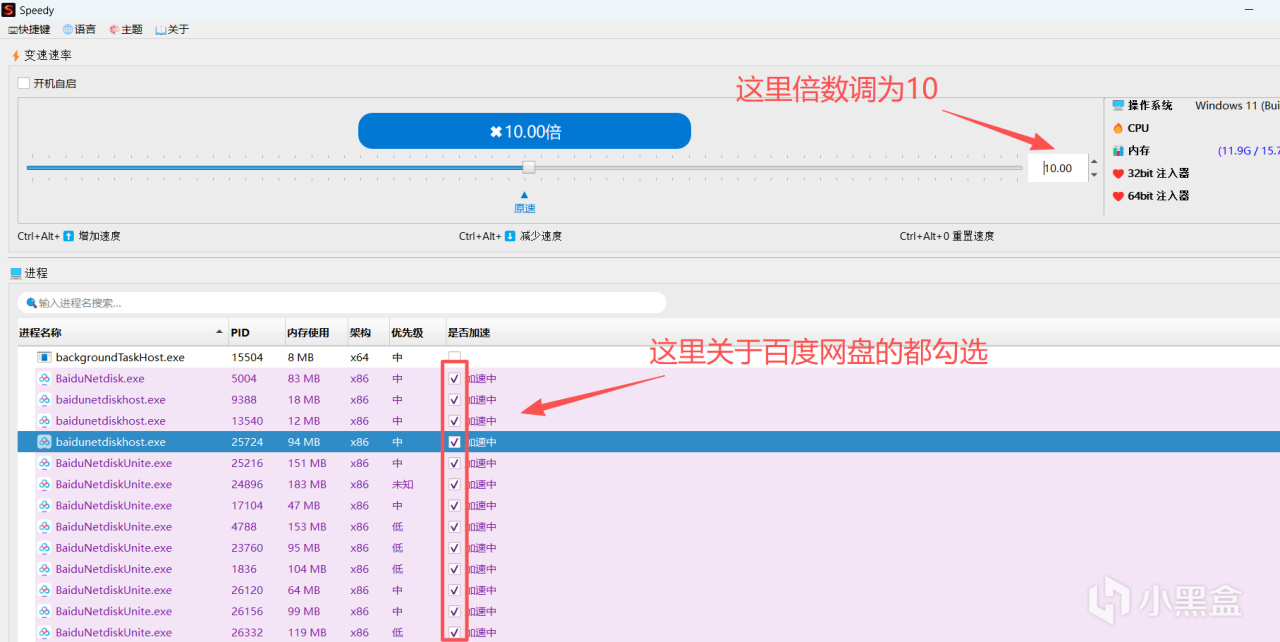Click the backgroundTaskHost.exe process icon
Viewport: 1280px width, 642px height.
click(x=44, y=357)
